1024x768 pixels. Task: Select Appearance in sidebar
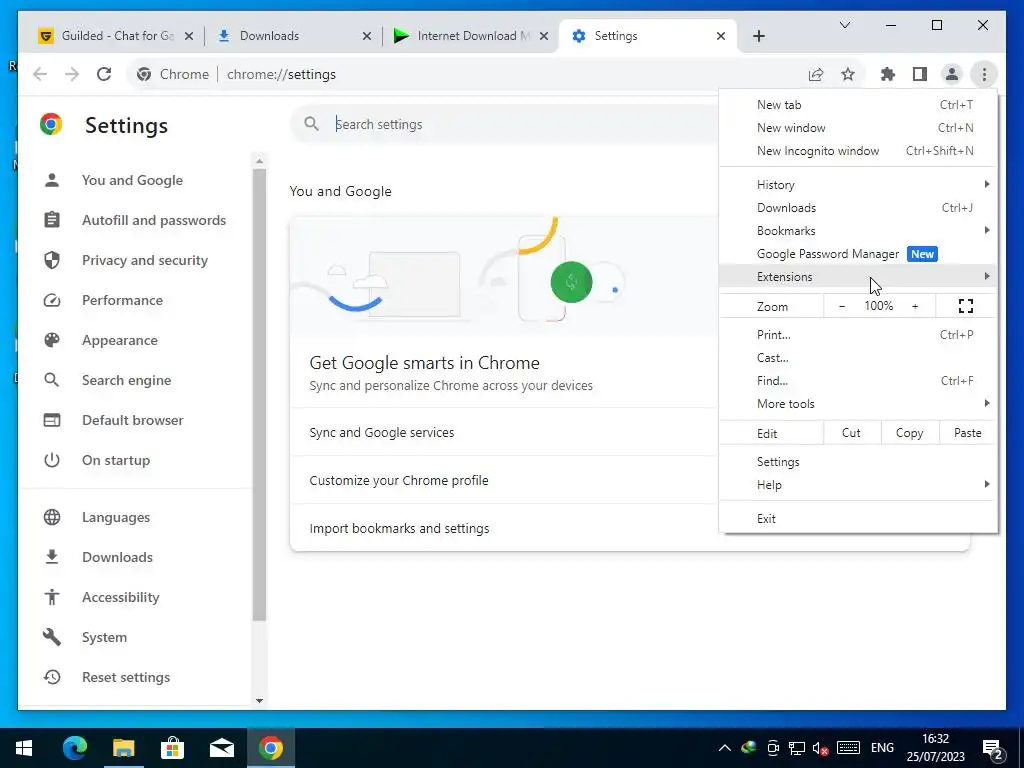point(135,340)
